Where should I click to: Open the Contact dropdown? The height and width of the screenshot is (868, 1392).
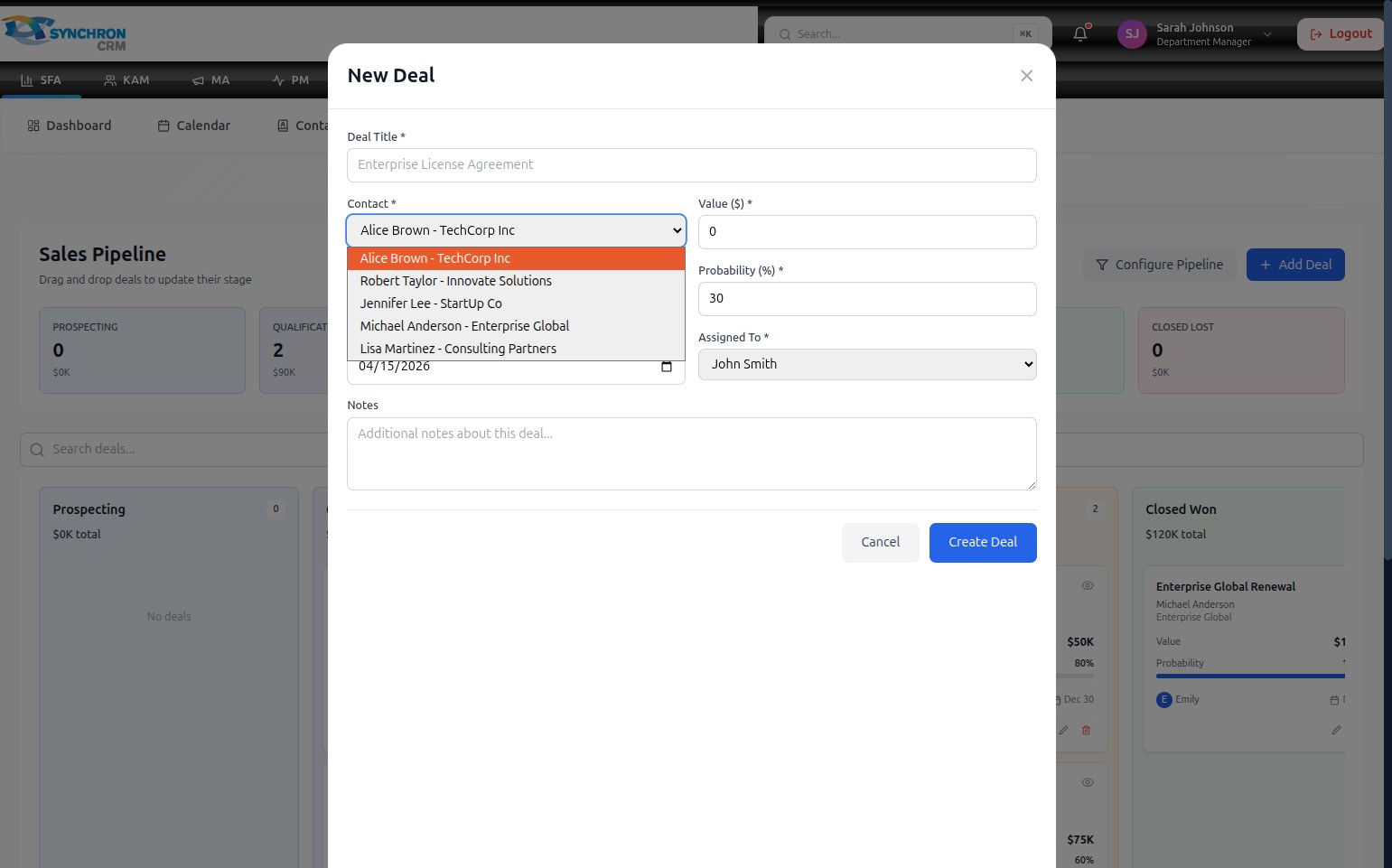(516, 230)
